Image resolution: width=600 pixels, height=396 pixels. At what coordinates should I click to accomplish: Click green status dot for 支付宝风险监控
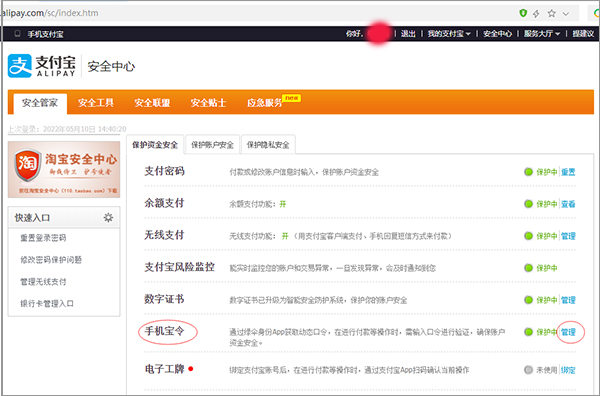[x=528, y=268]
